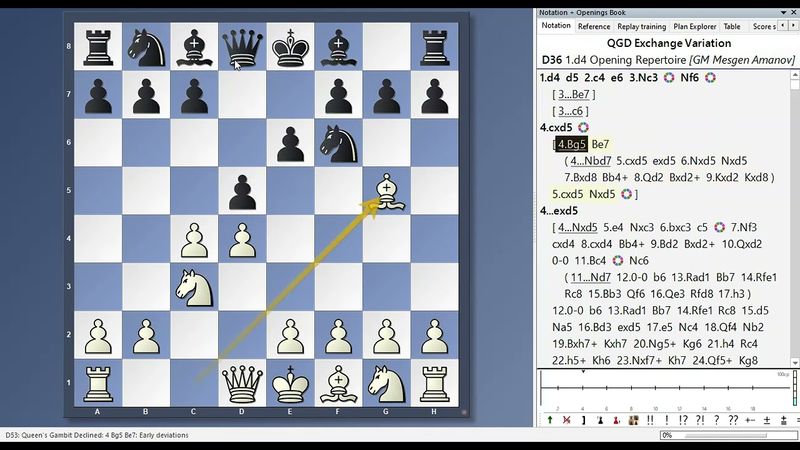Click the chessboard diagram icon in annotation toolbar

[x=634, y=420]
